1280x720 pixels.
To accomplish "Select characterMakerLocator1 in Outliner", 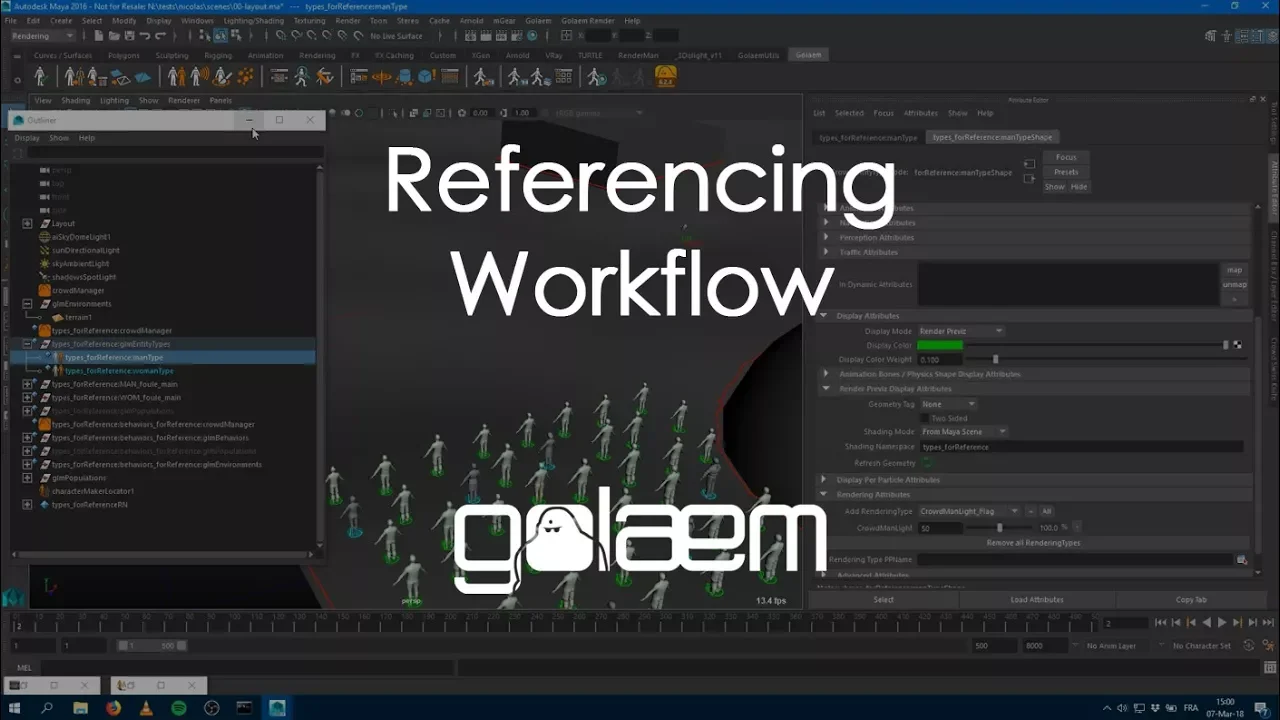I will point(92,491).
